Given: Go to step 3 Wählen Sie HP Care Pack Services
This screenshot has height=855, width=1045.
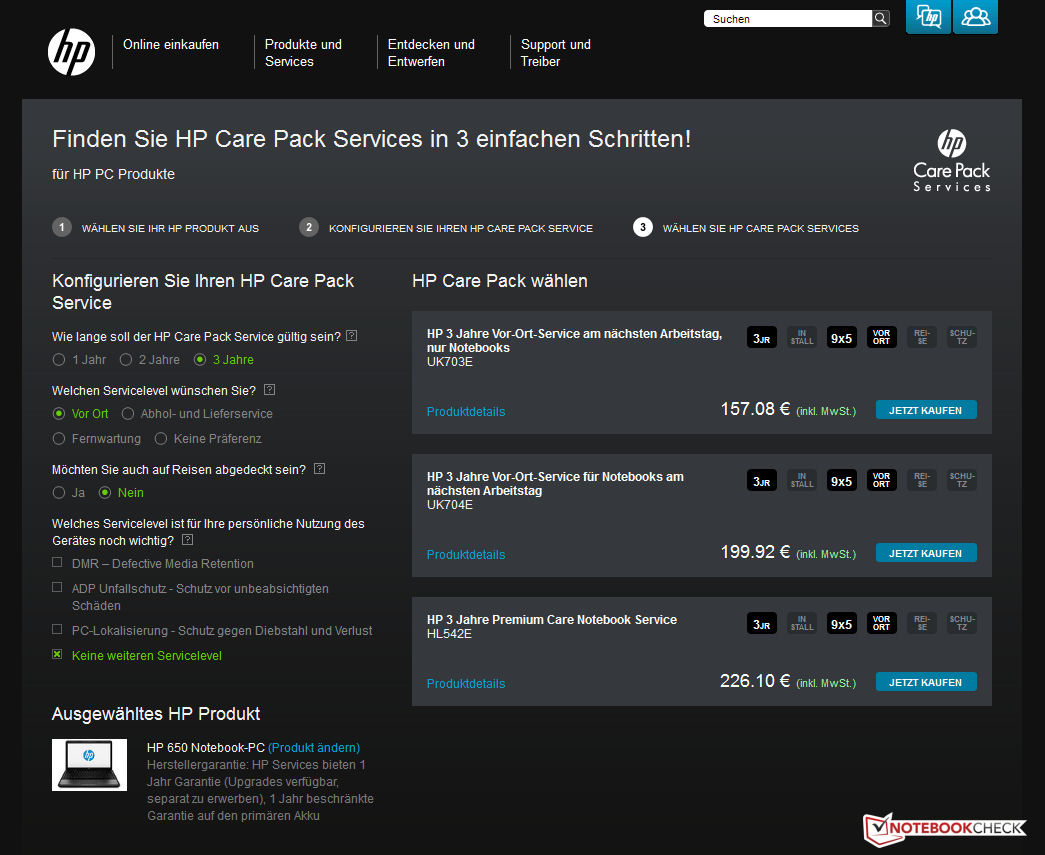Looking at the screenshot, I should (x=746, y=228).
